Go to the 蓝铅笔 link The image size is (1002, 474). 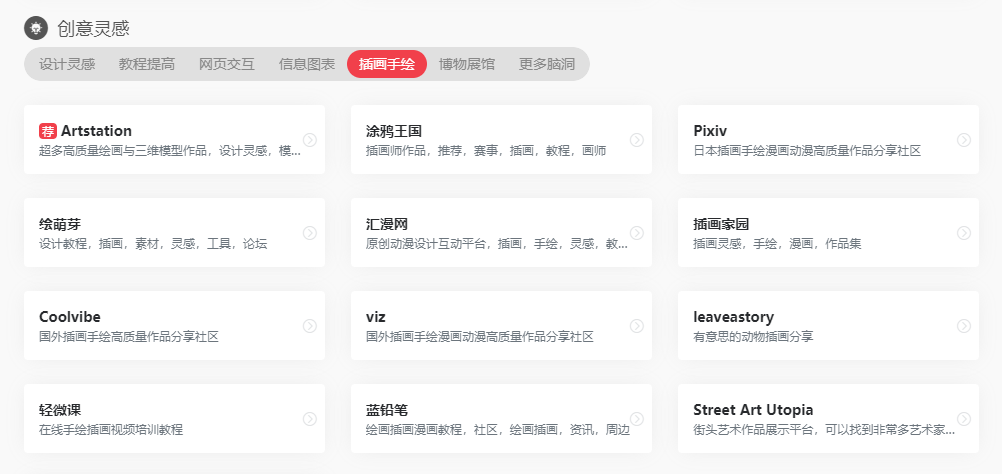pyautogui.click(x=387, y=410)
